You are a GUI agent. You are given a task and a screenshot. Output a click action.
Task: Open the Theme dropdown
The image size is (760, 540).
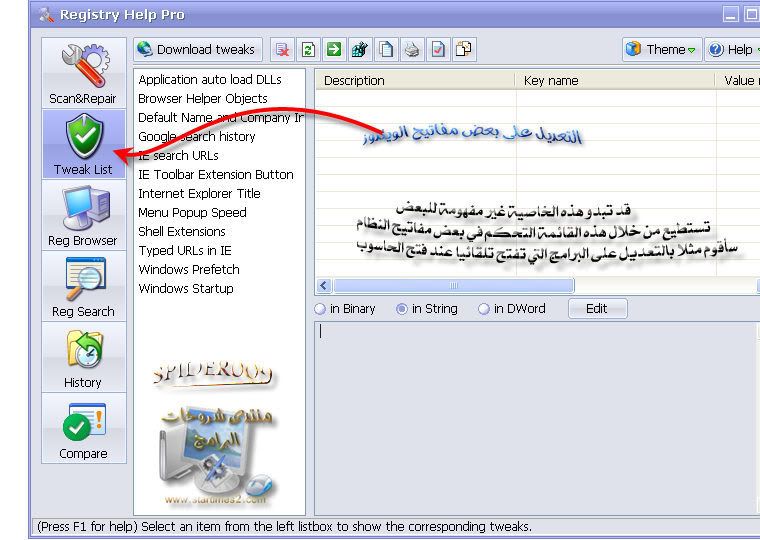(x=662, y=49)
